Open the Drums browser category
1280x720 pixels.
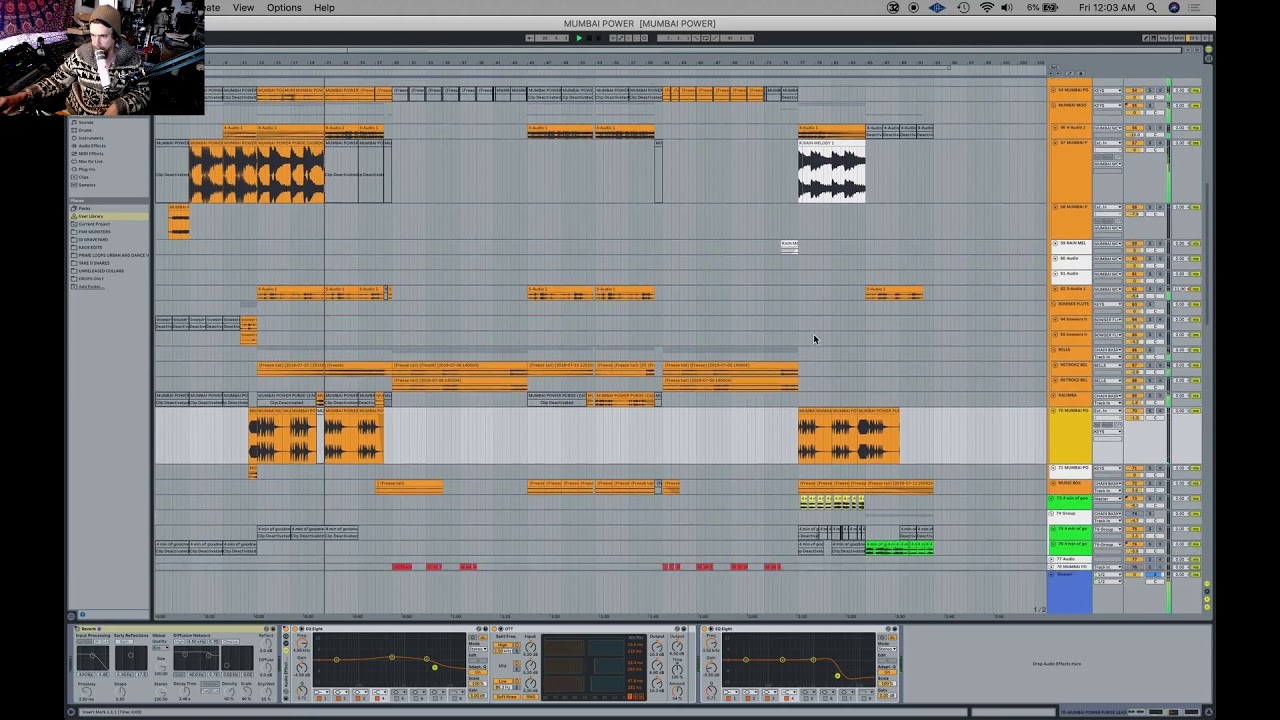(85, 130)
